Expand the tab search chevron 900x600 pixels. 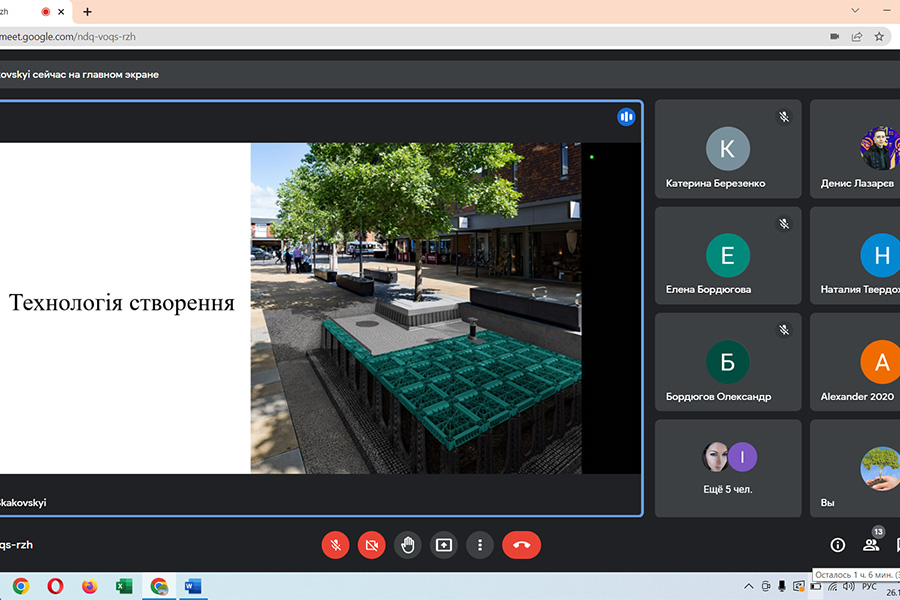pyautogui.click(x=855, y=10)
